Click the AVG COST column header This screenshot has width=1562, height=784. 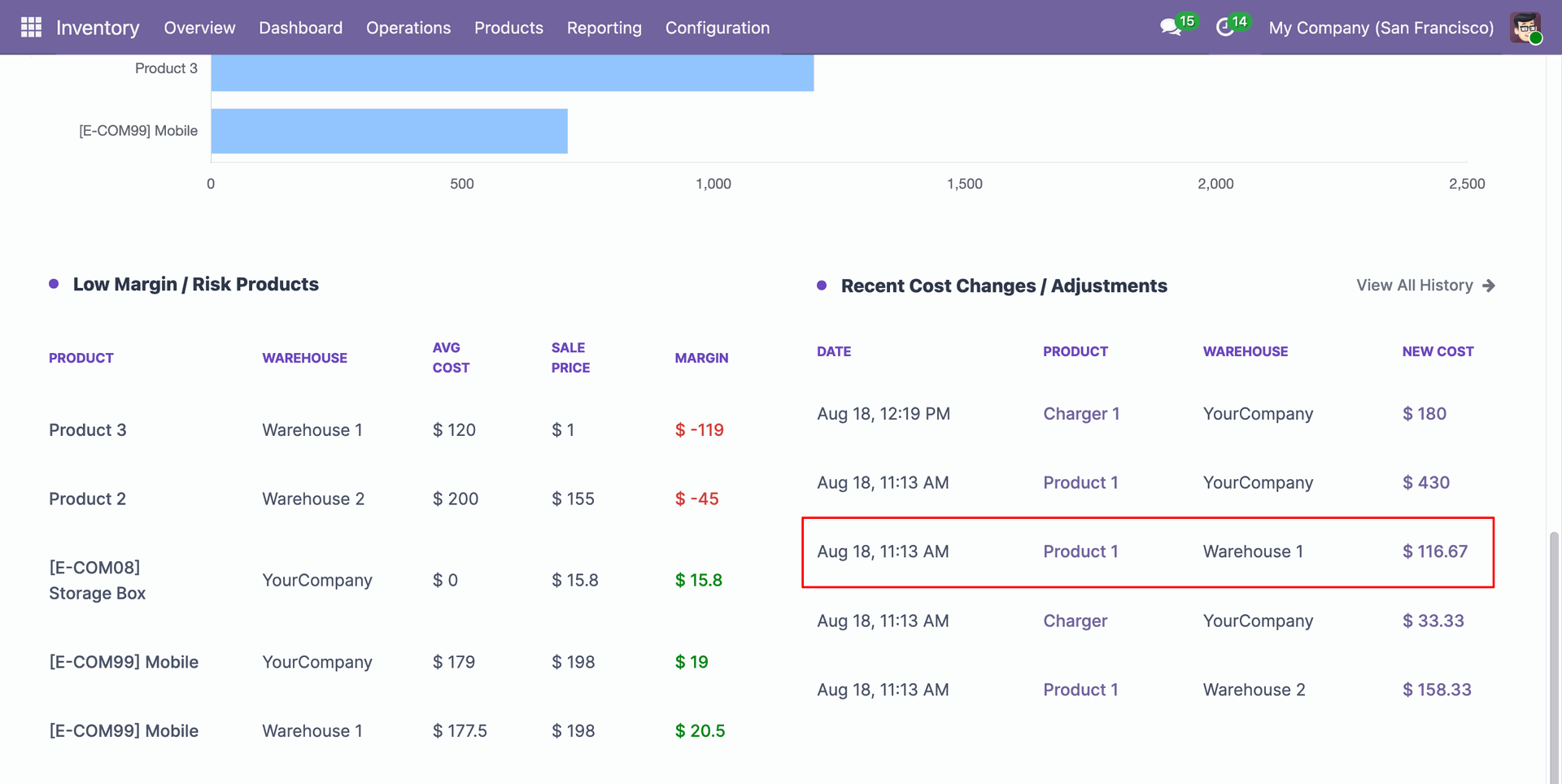[451, 358]
